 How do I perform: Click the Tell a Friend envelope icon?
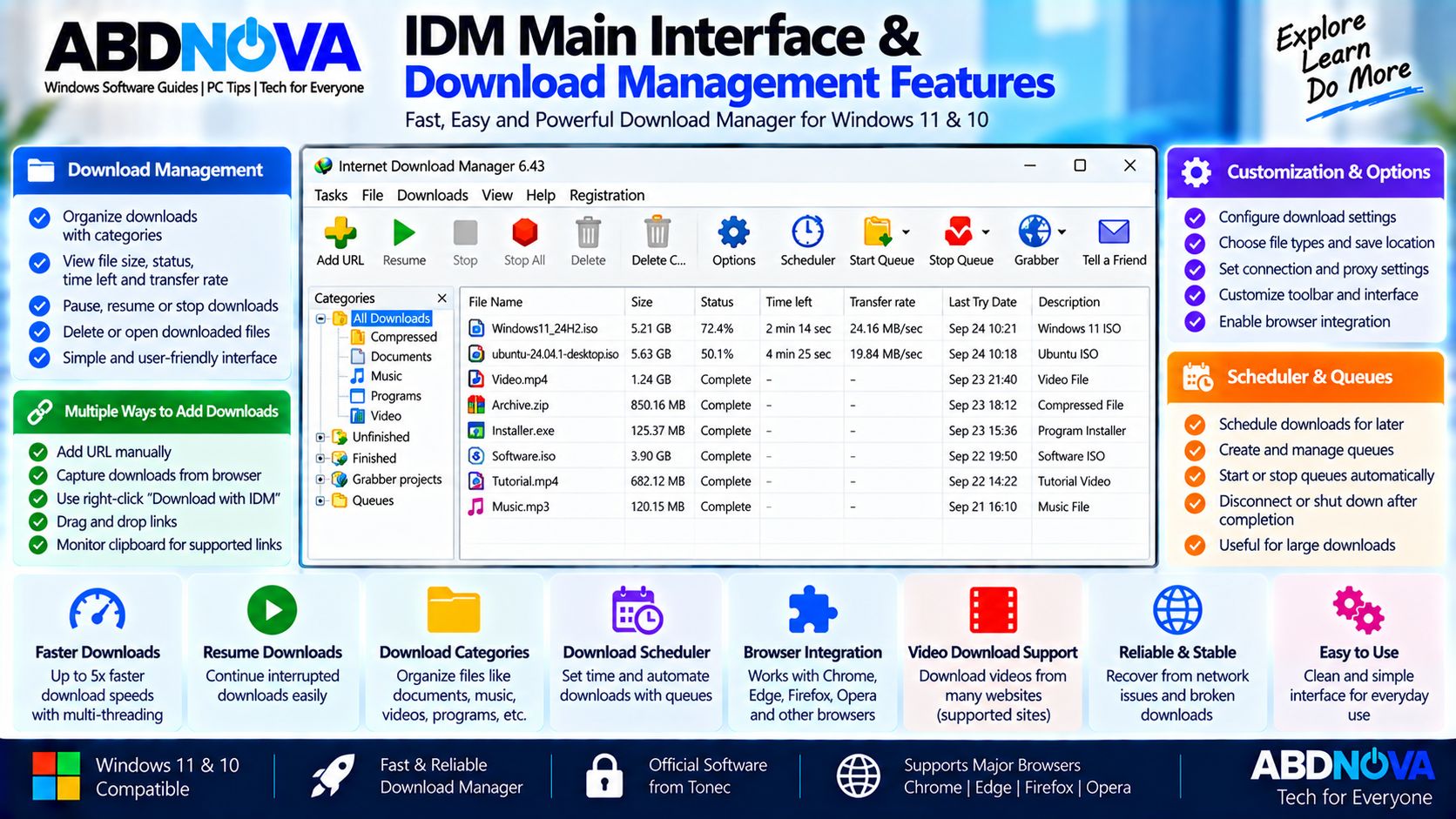pos(1114,232)
